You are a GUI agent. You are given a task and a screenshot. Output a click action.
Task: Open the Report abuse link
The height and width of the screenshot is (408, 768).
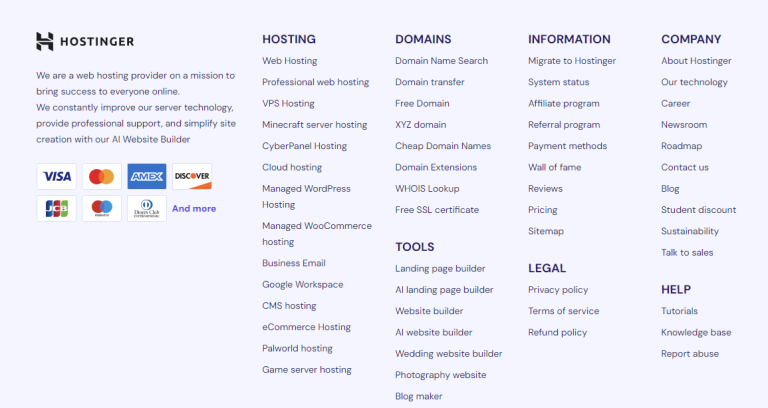coord(690,354)
